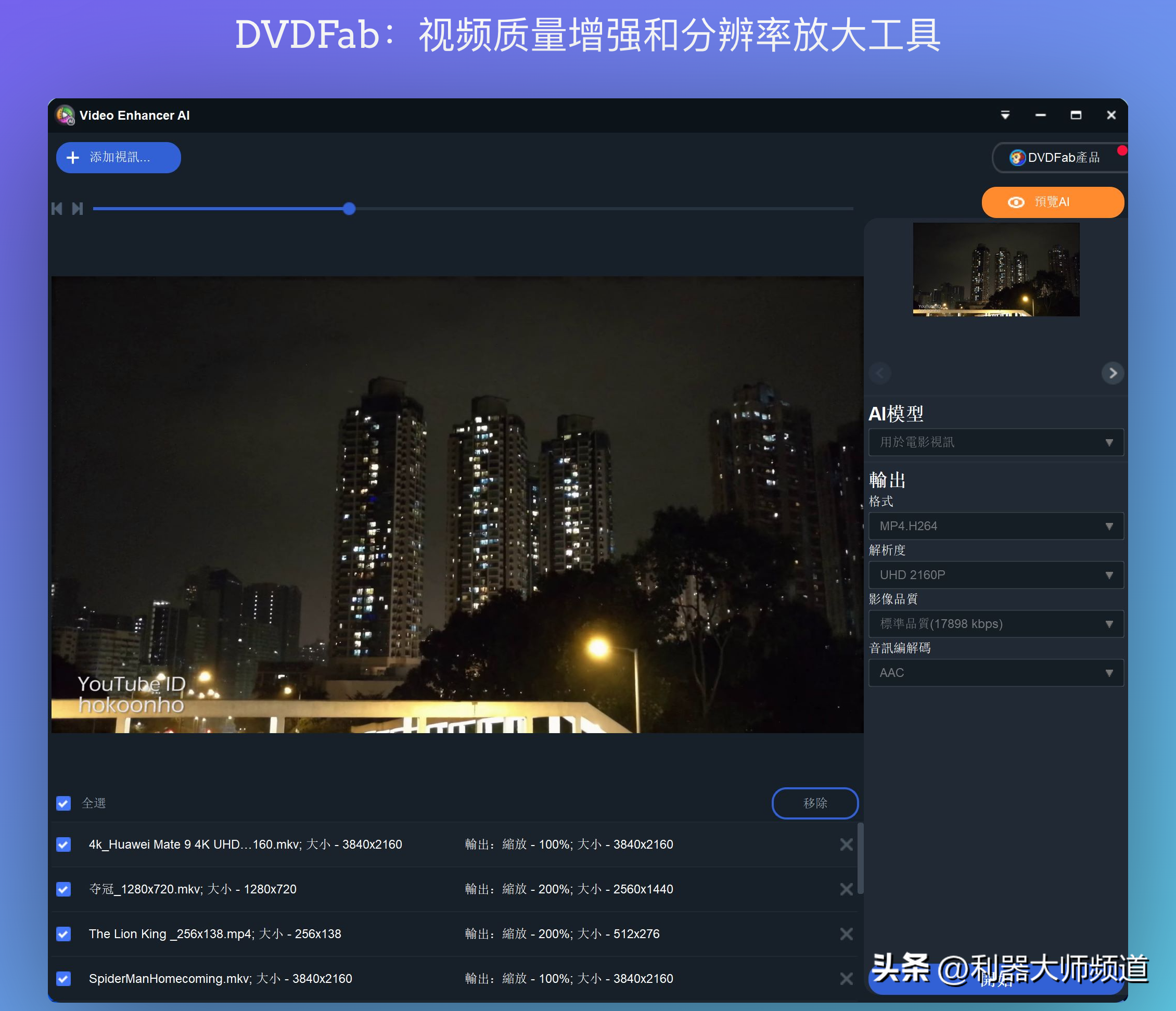
Task: Click the Video Enhancer AI app logo
Action: pyautogui.click(x=65, y=115)
